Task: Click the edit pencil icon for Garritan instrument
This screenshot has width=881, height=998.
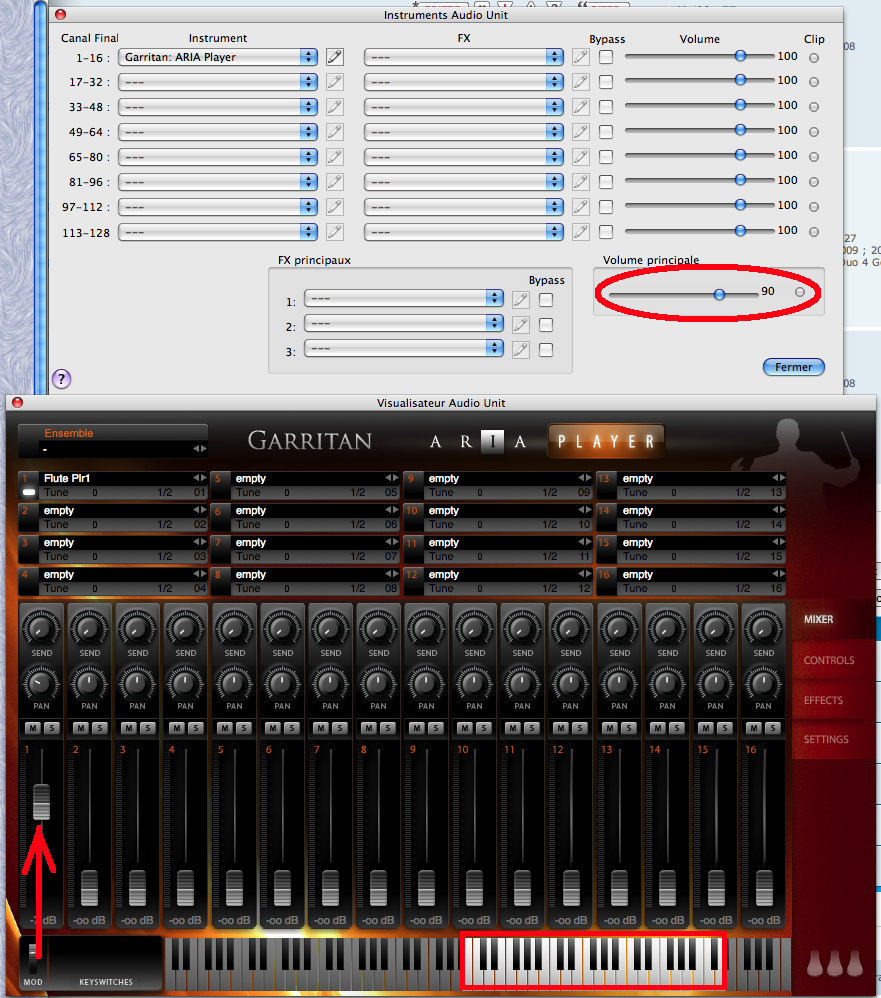Action: click(335, 57)
